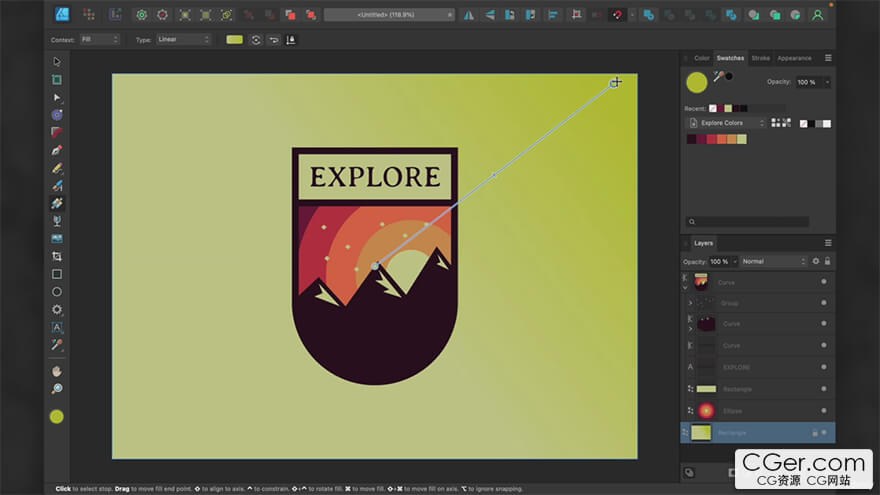Open the gradient Type dropdown showing Linear
Viewport: 880px width, 495px height.
point(184,39)
